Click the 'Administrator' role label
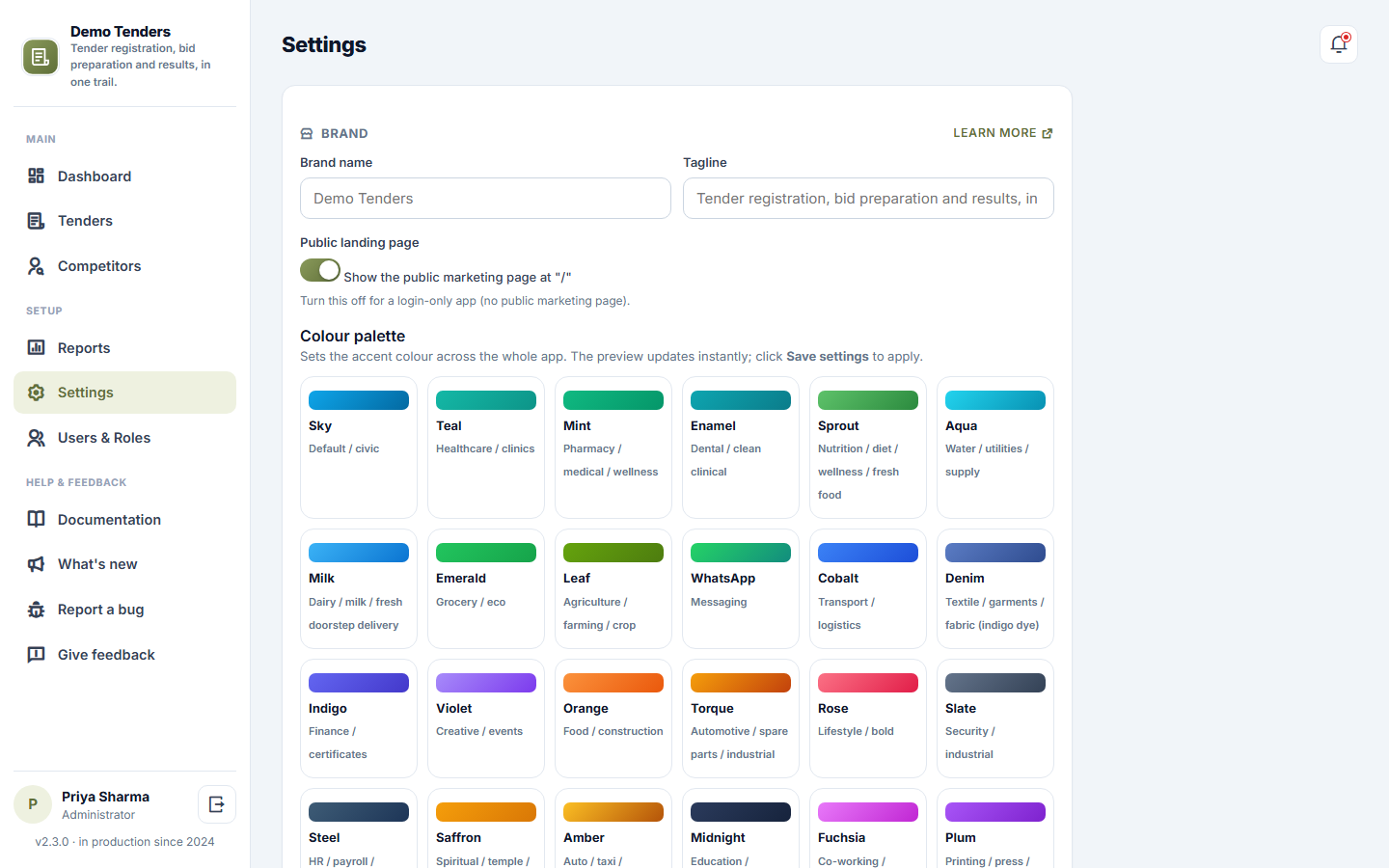 click(x=98, y=815)
